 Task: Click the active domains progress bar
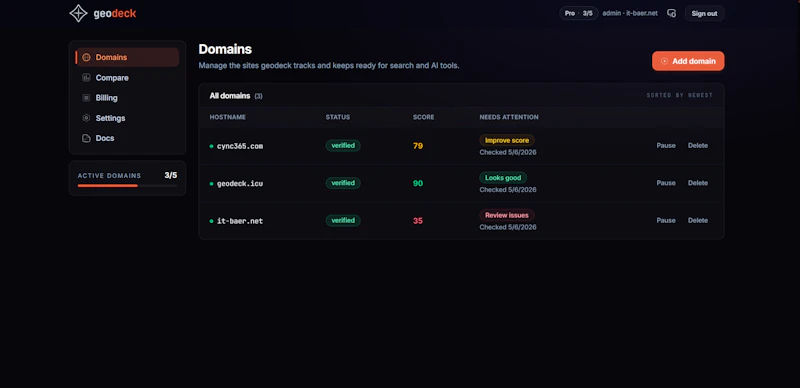point(127,186)
